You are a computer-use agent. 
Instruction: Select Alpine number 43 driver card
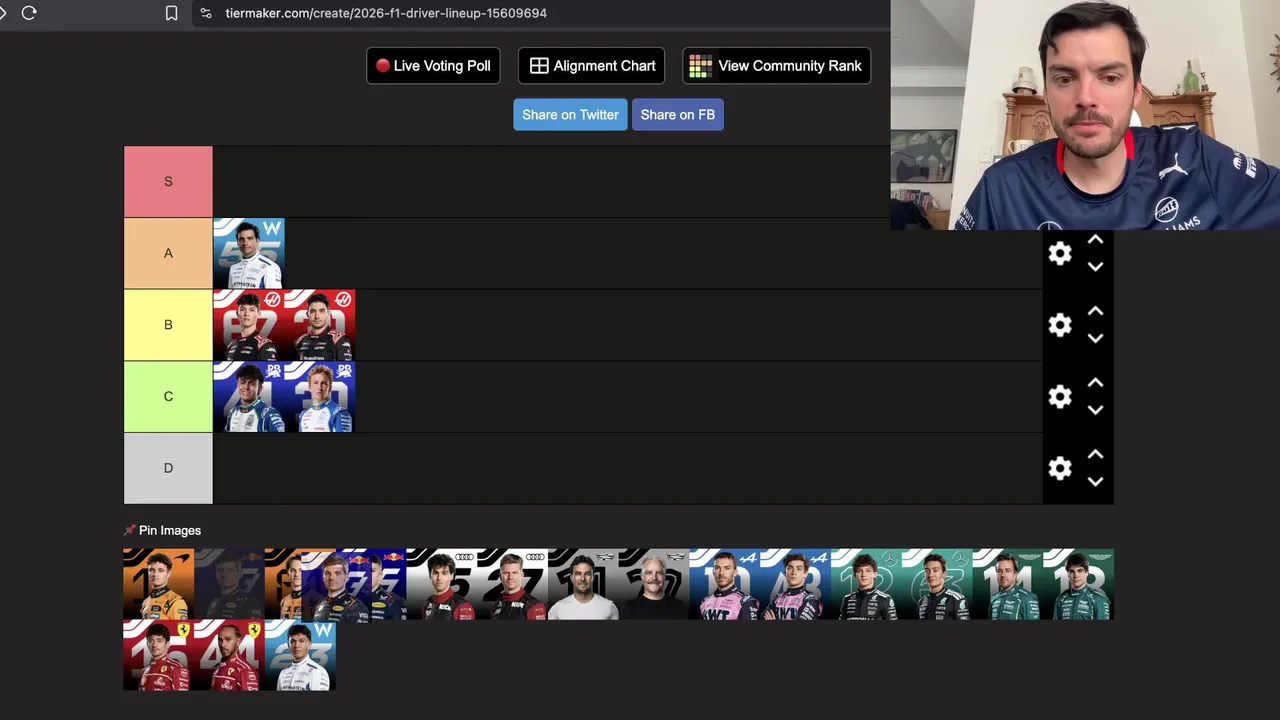point(796,584)
